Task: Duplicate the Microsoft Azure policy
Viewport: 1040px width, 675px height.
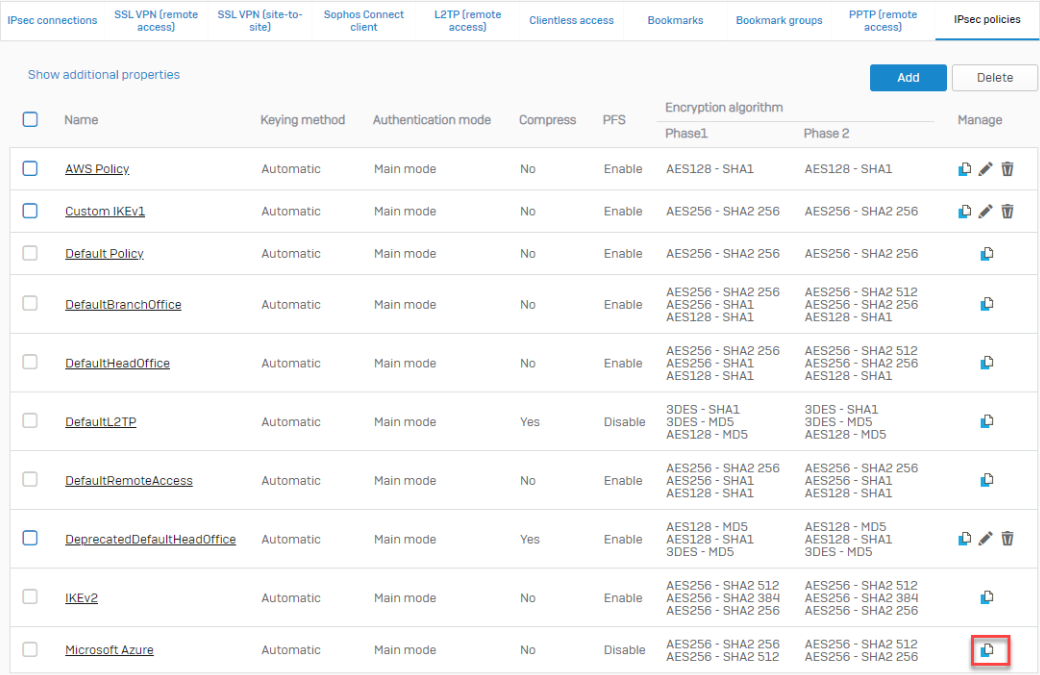Action: tap(987, 650)
